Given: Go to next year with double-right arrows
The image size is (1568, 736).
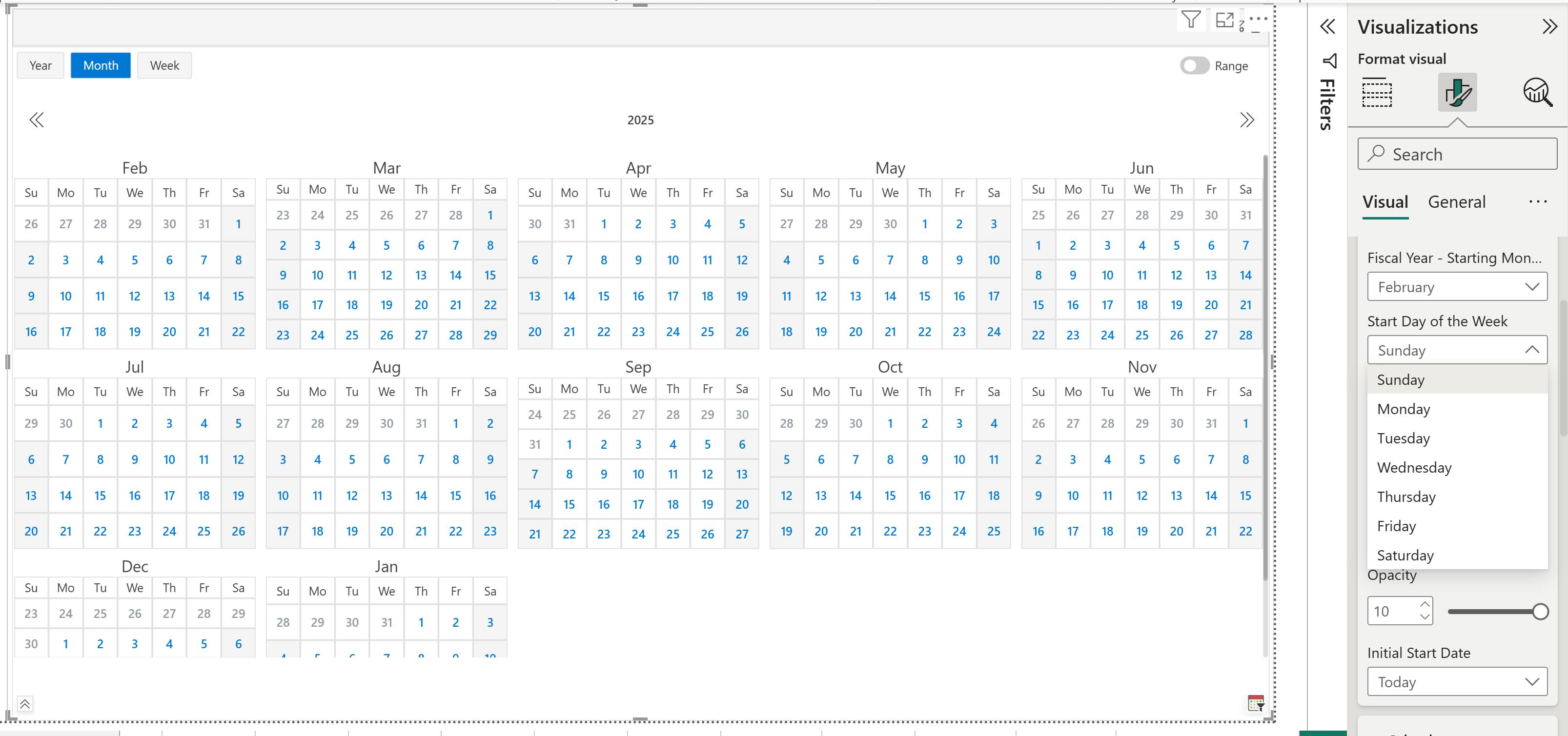Looking at the screenshot, I should tap(1246, 120).
